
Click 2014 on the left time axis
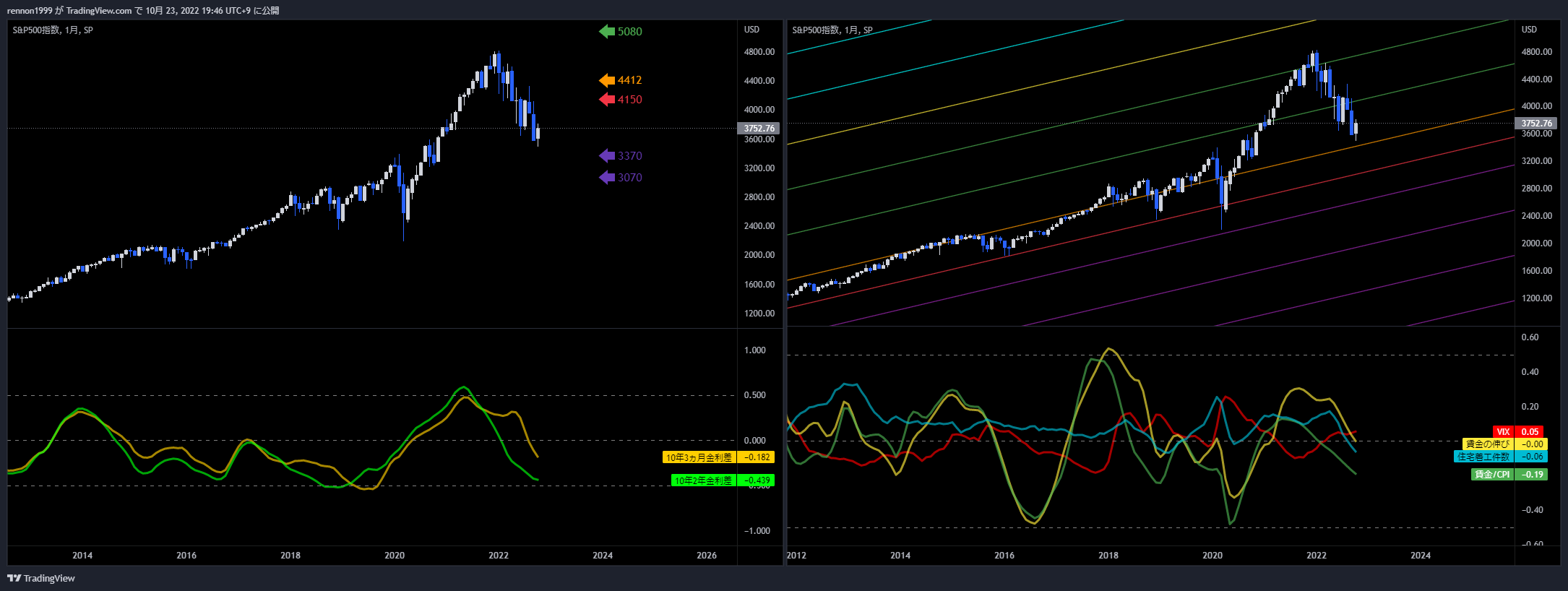(x=82, y=556)
